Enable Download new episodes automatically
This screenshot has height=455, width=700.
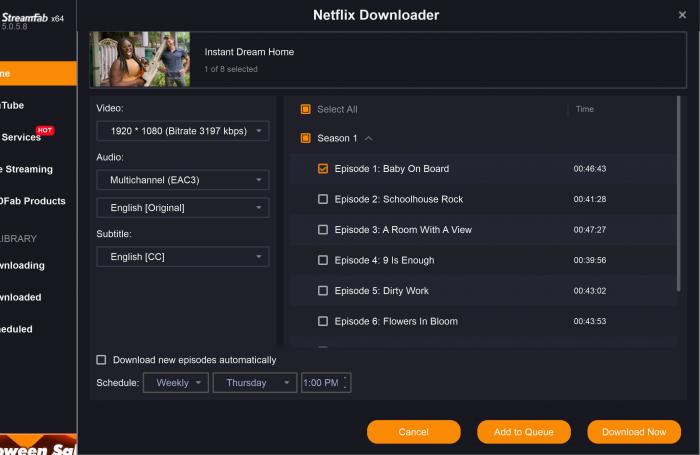tap(101, 360)
